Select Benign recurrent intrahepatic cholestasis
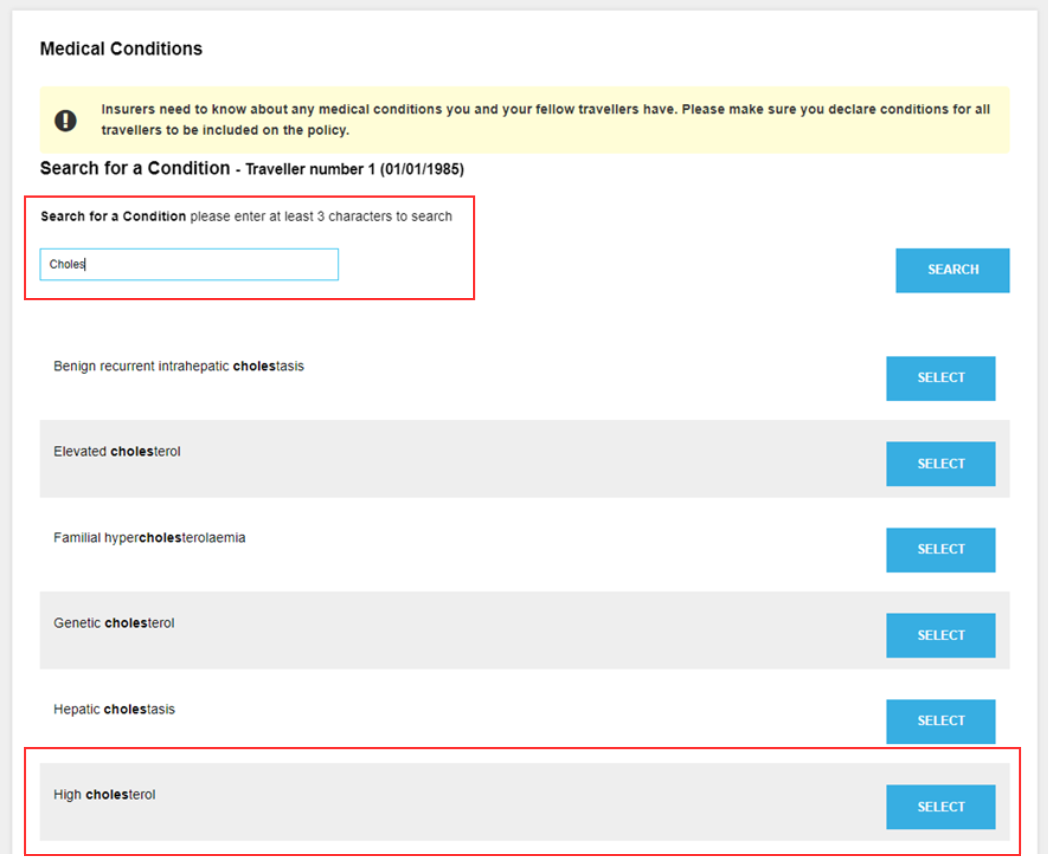Image resolution: width=1049 pixels, height=862 pixels. (x=941, y=378)
